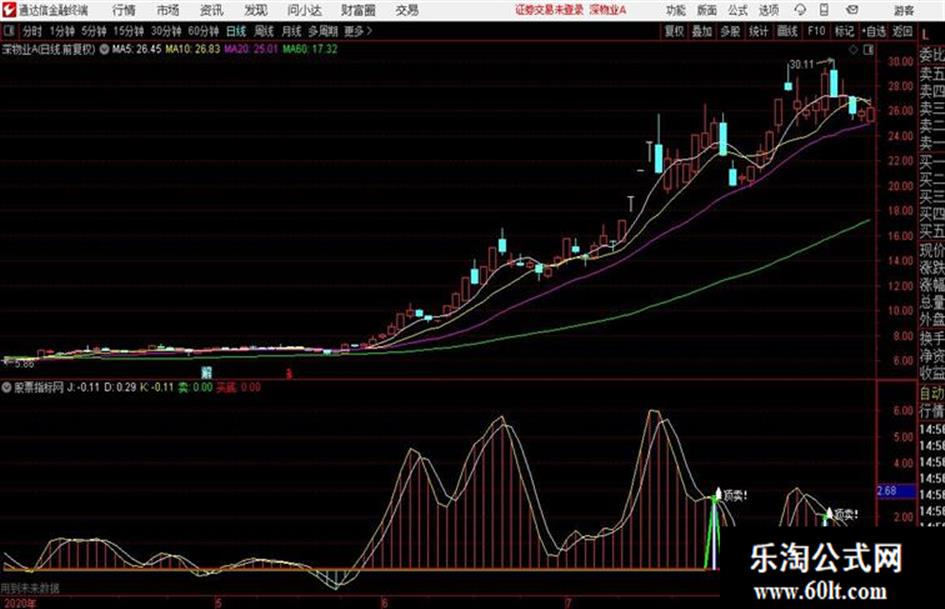Click the L tab on right panel
Screen dimensions: 945x609
pos(925,35)
